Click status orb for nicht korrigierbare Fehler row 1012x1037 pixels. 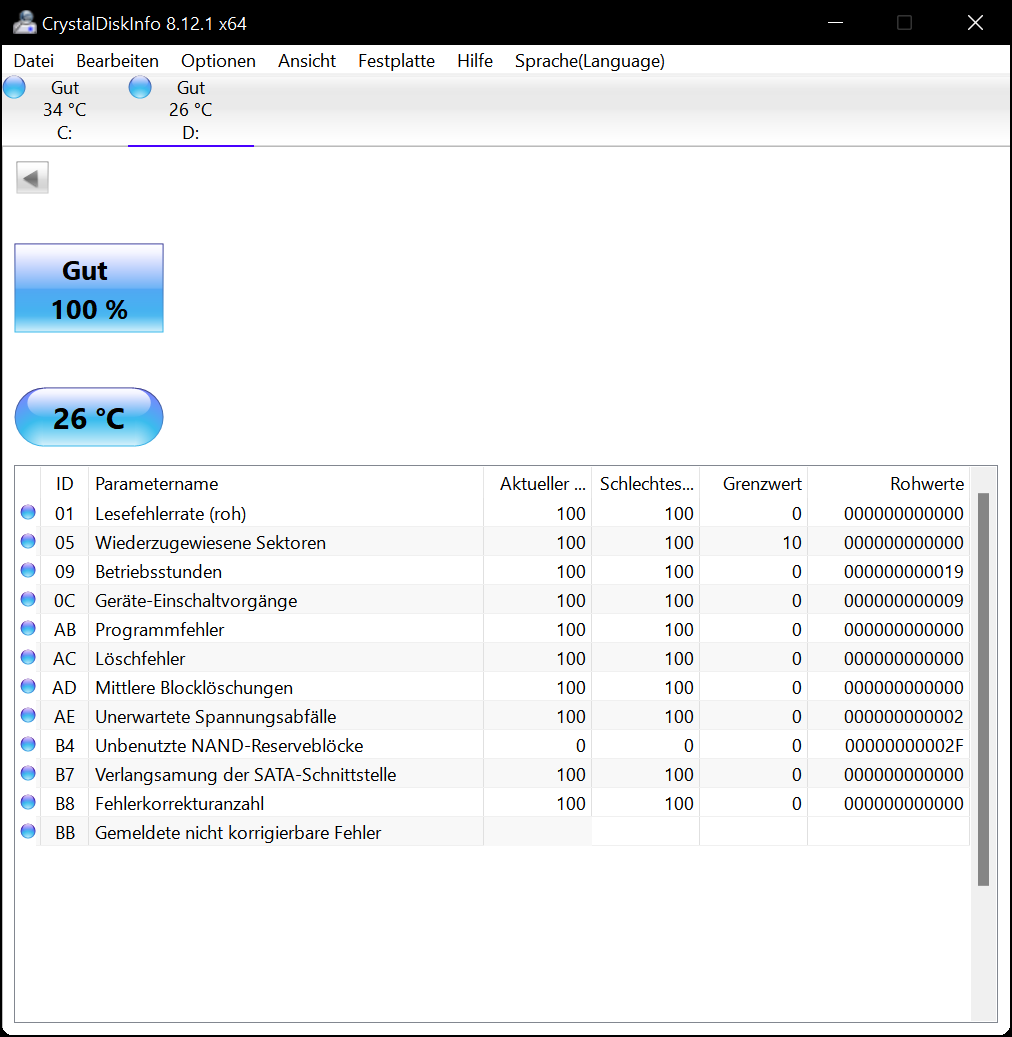[28, 832]
